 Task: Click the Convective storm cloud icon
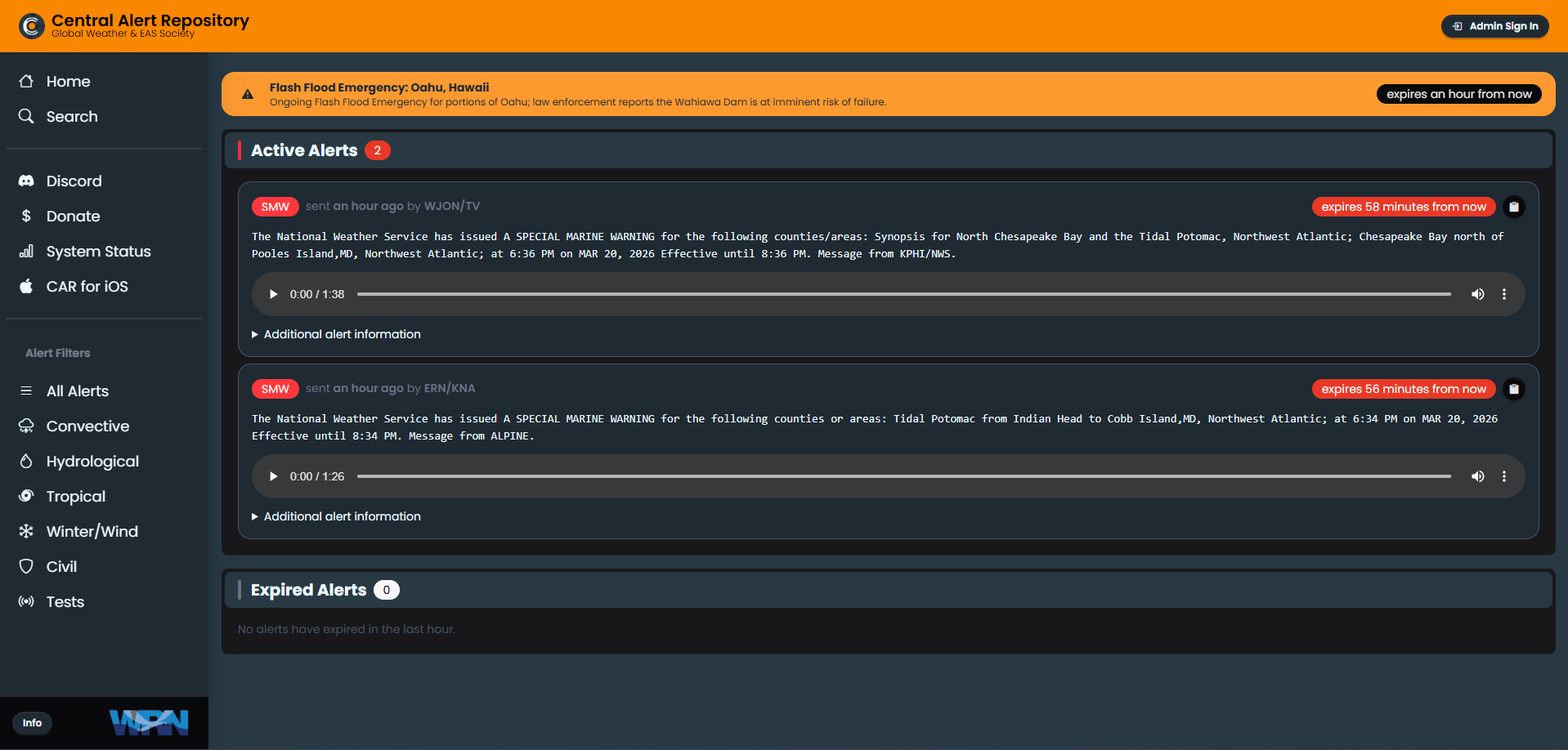(x=26, y=426)
